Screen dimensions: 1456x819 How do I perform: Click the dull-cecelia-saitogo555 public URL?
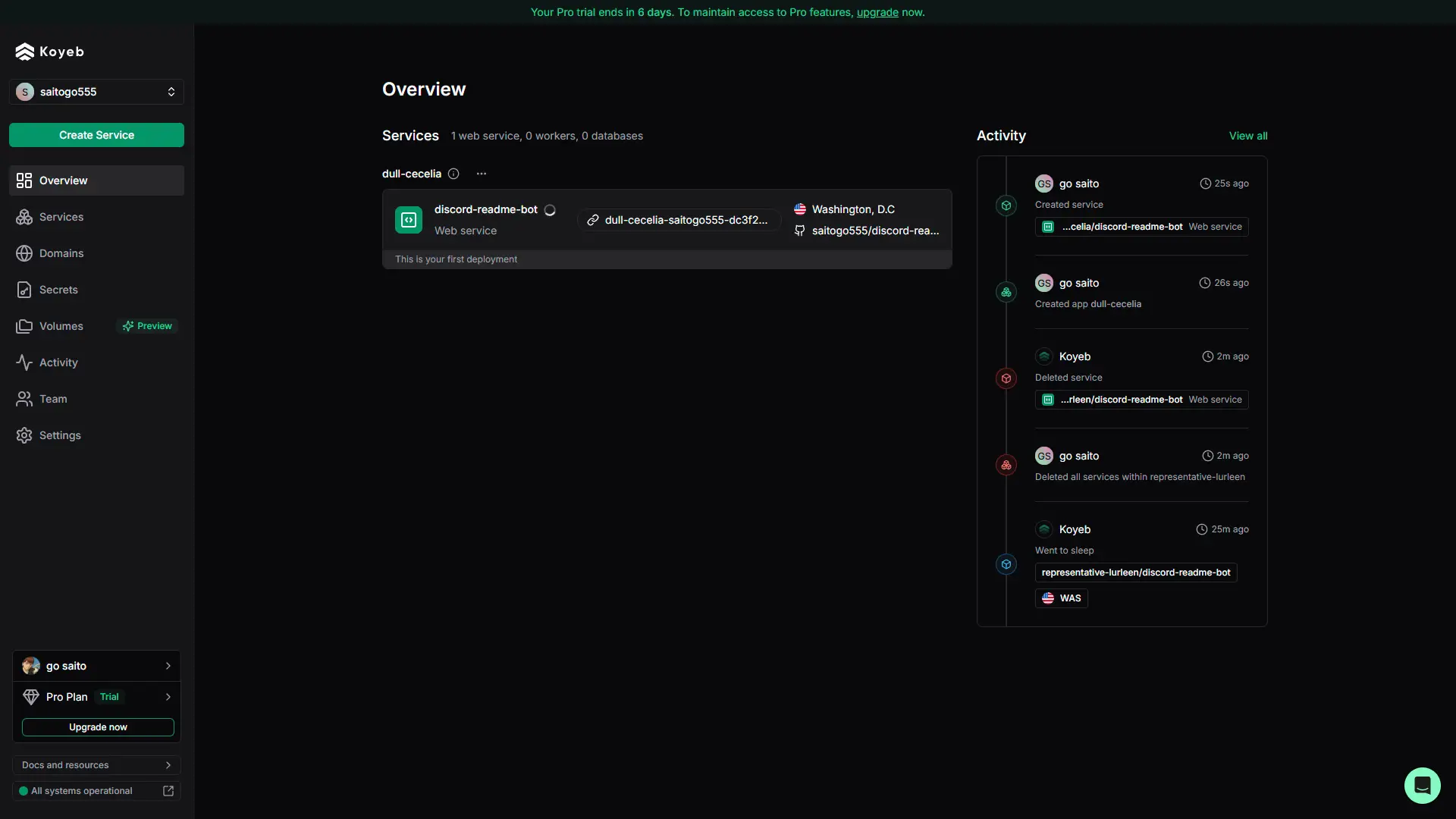click(679, 220)
